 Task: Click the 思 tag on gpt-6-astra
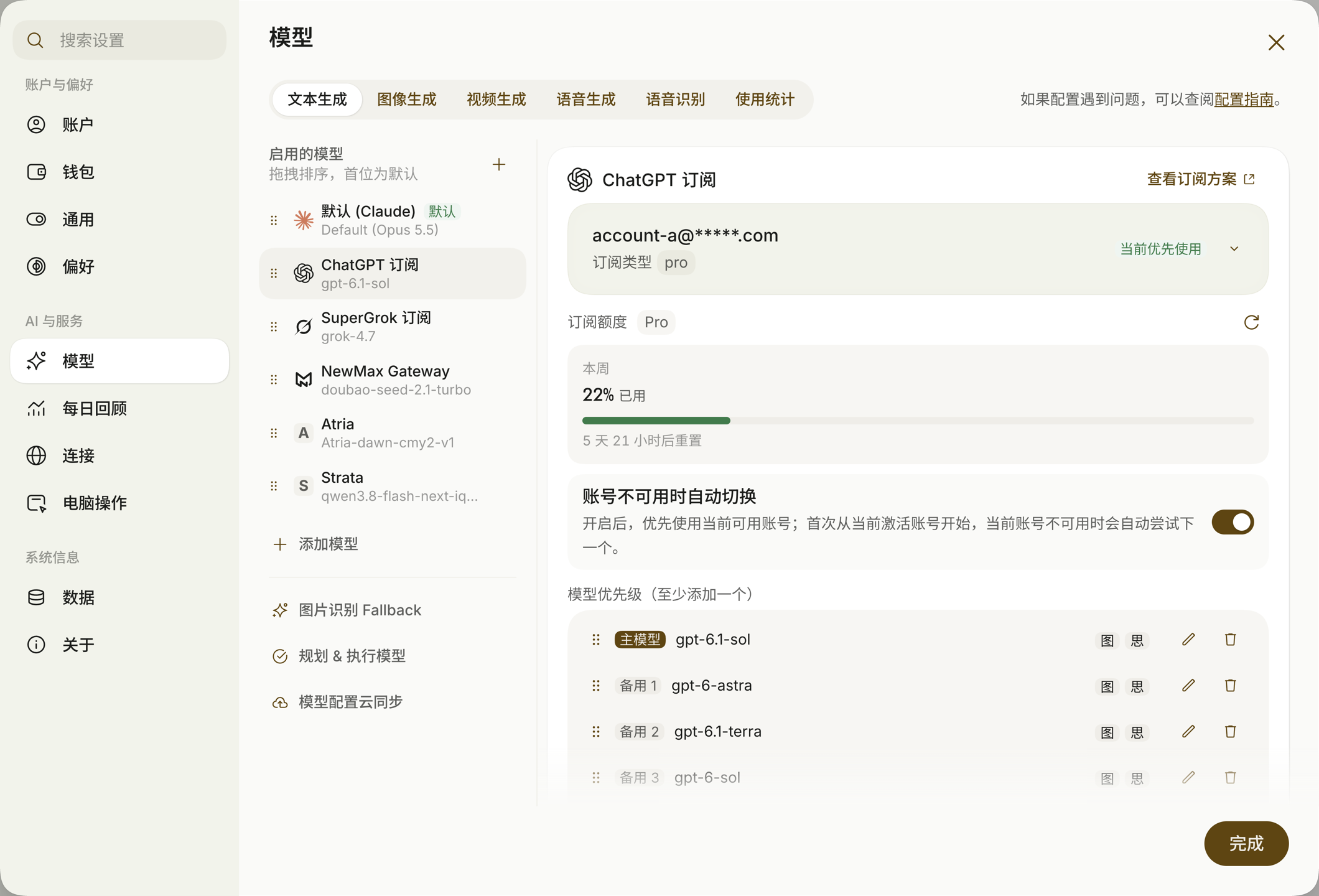(1137, 686)
